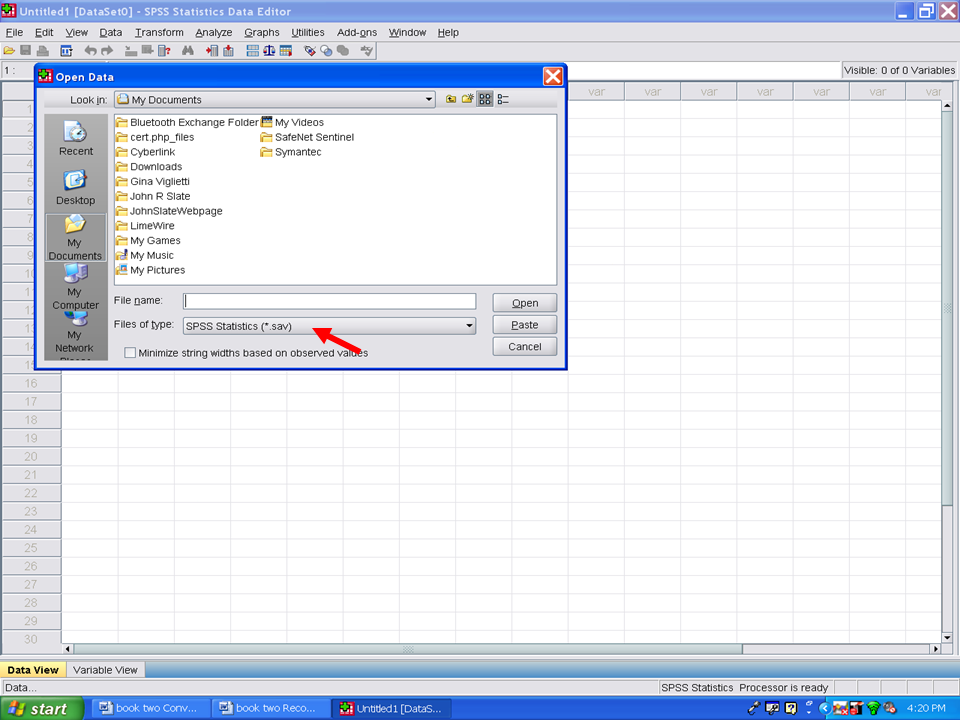Open the Files of type dropdown
The image size is (960, 720).
469,325
